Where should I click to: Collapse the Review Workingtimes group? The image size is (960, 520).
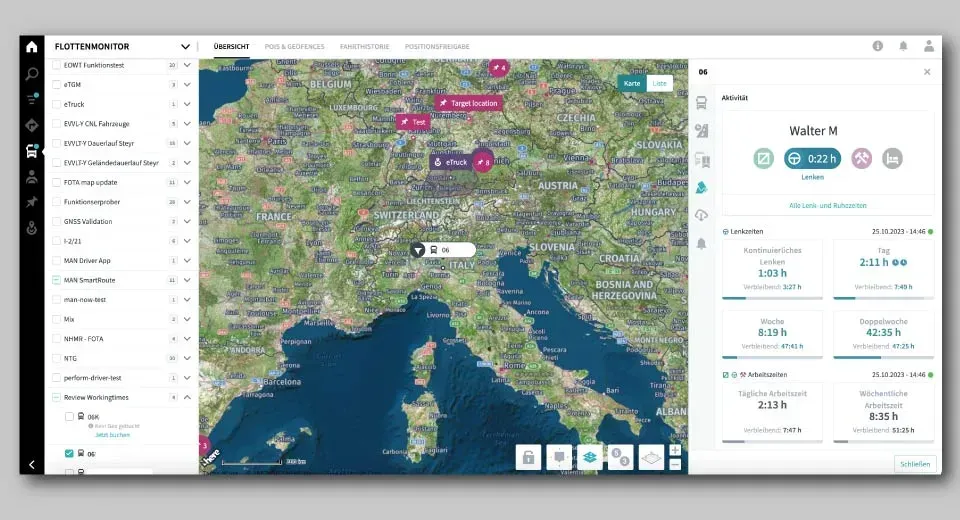coord(187,398)
